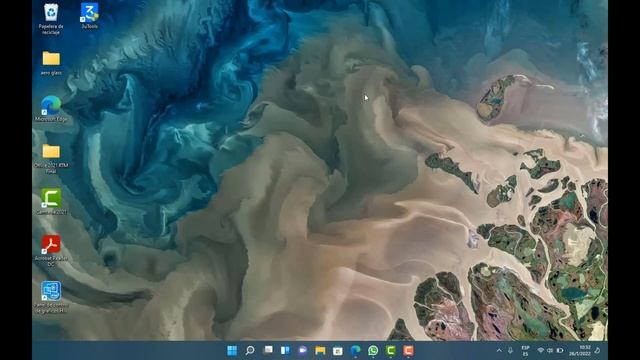Image resolution: width=640 pixels, height=360 pixels.
Task: Open the clock and date flyout
Action: 580,351
